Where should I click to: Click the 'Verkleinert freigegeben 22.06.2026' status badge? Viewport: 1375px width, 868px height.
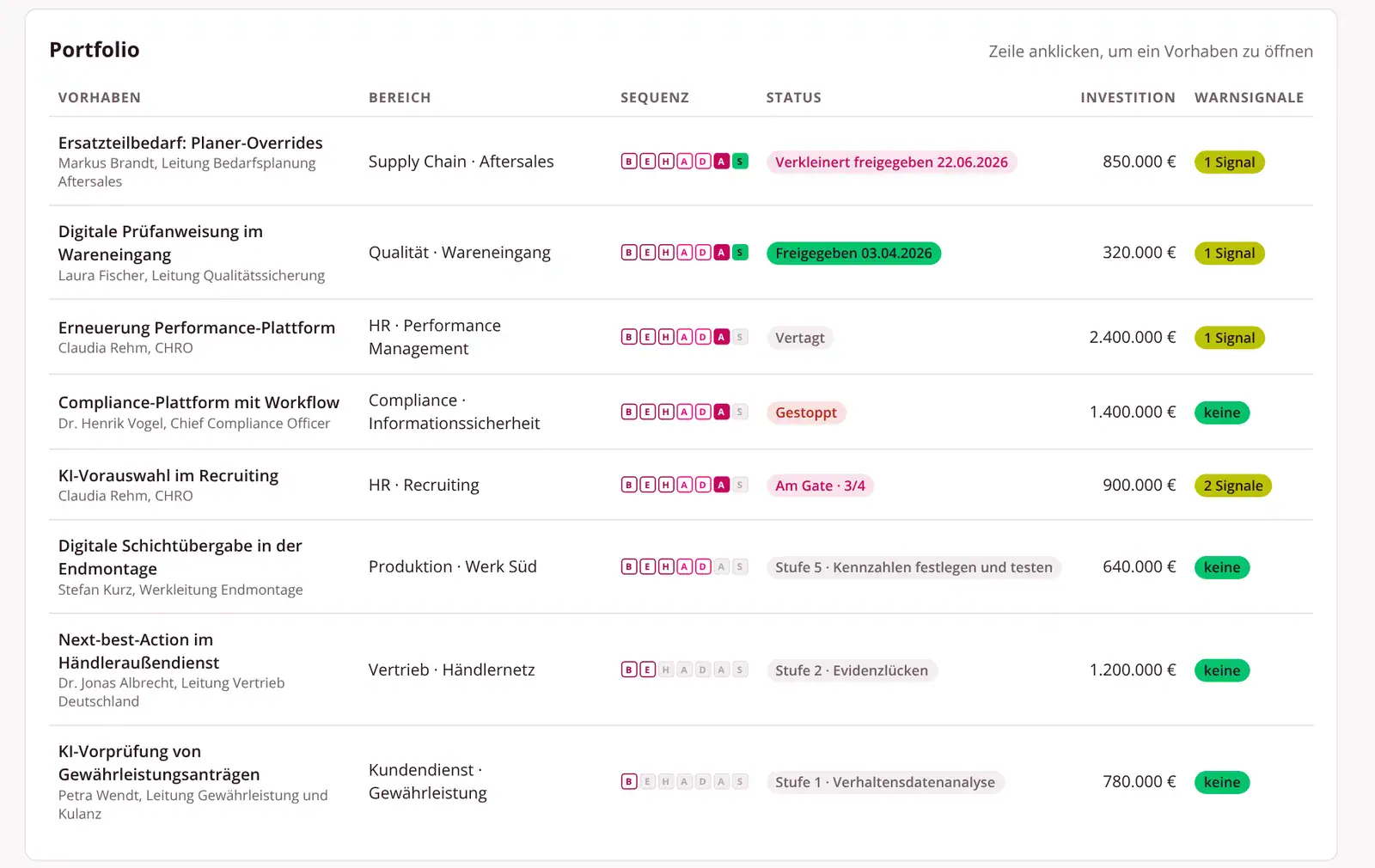[891, 162]
